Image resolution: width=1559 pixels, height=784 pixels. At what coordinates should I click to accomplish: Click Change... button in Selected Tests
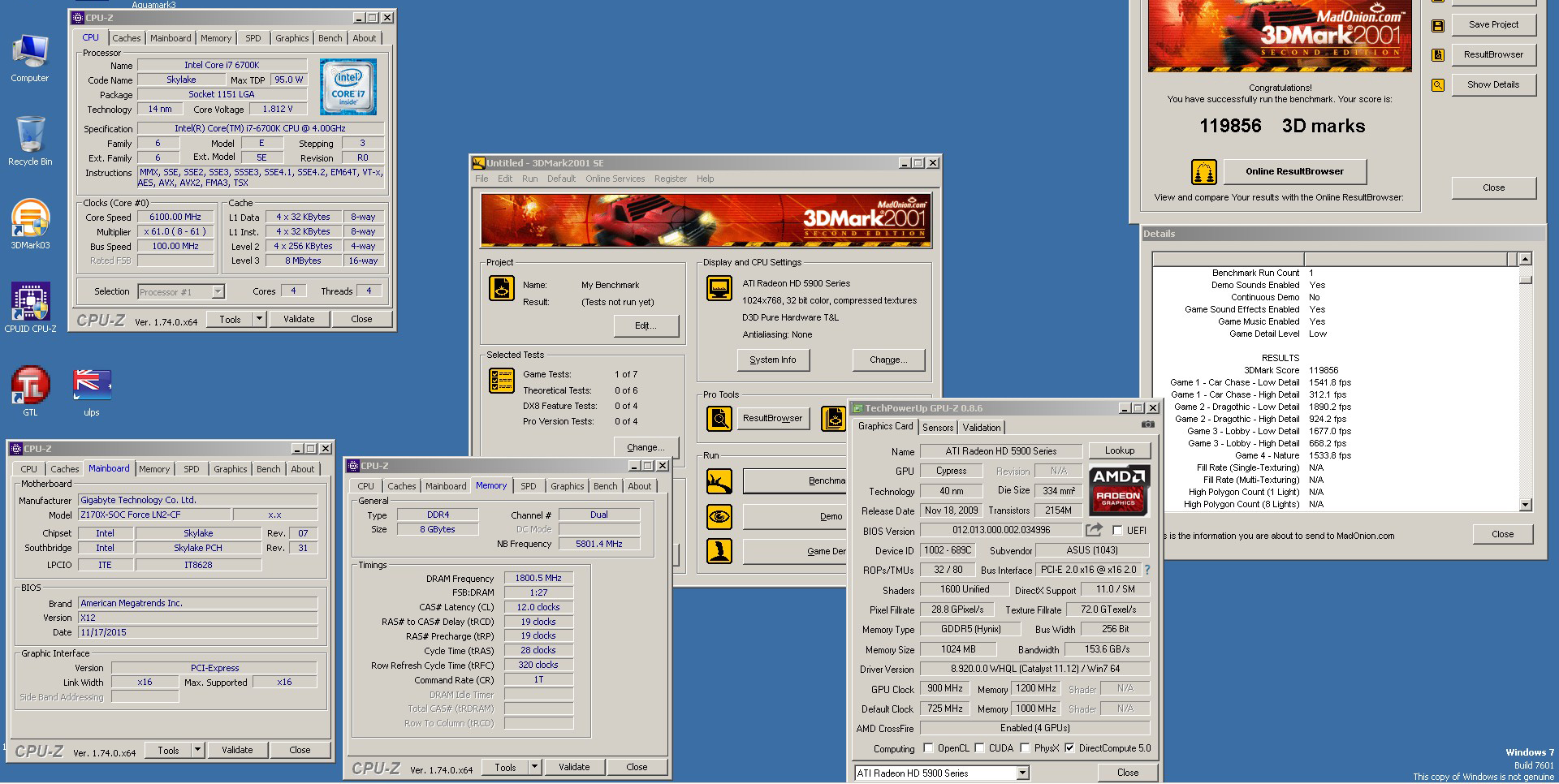[646, 447]
